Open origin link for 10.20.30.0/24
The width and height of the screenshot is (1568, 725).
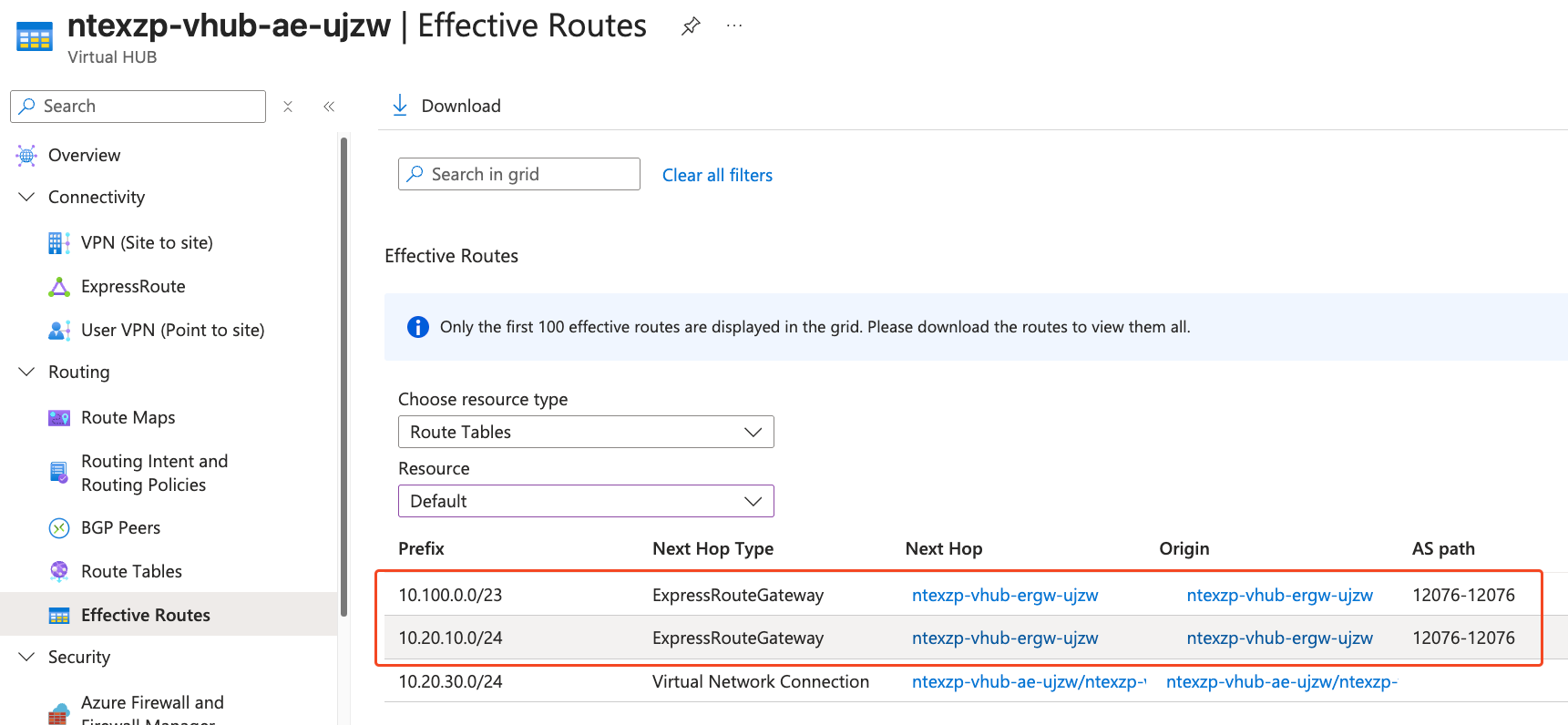point(1282,682)
